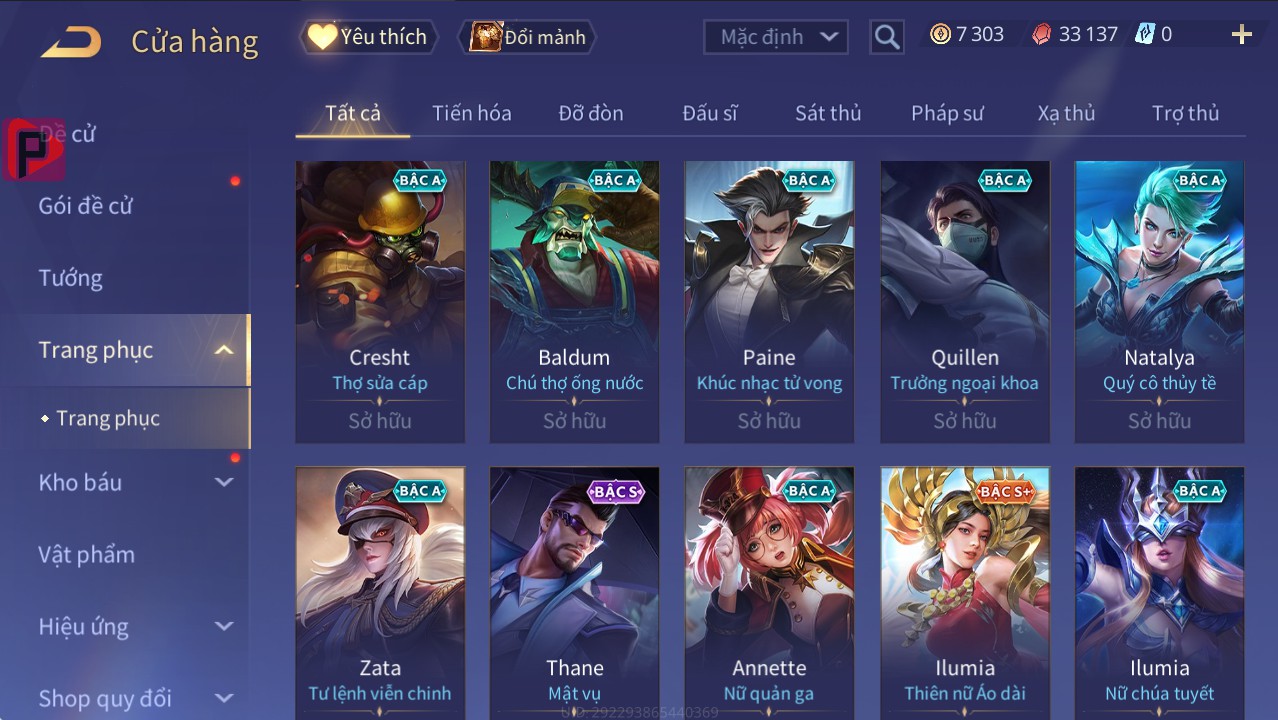This screenshot has height=720, width=1278.
Task: Expand the Hiệu ứng sidebar section
Action: [x=224, y=627]
